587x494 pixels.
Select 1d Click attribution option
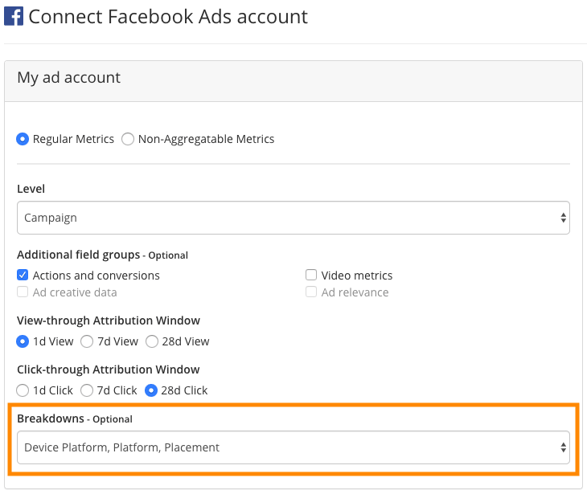click(22, 390)
